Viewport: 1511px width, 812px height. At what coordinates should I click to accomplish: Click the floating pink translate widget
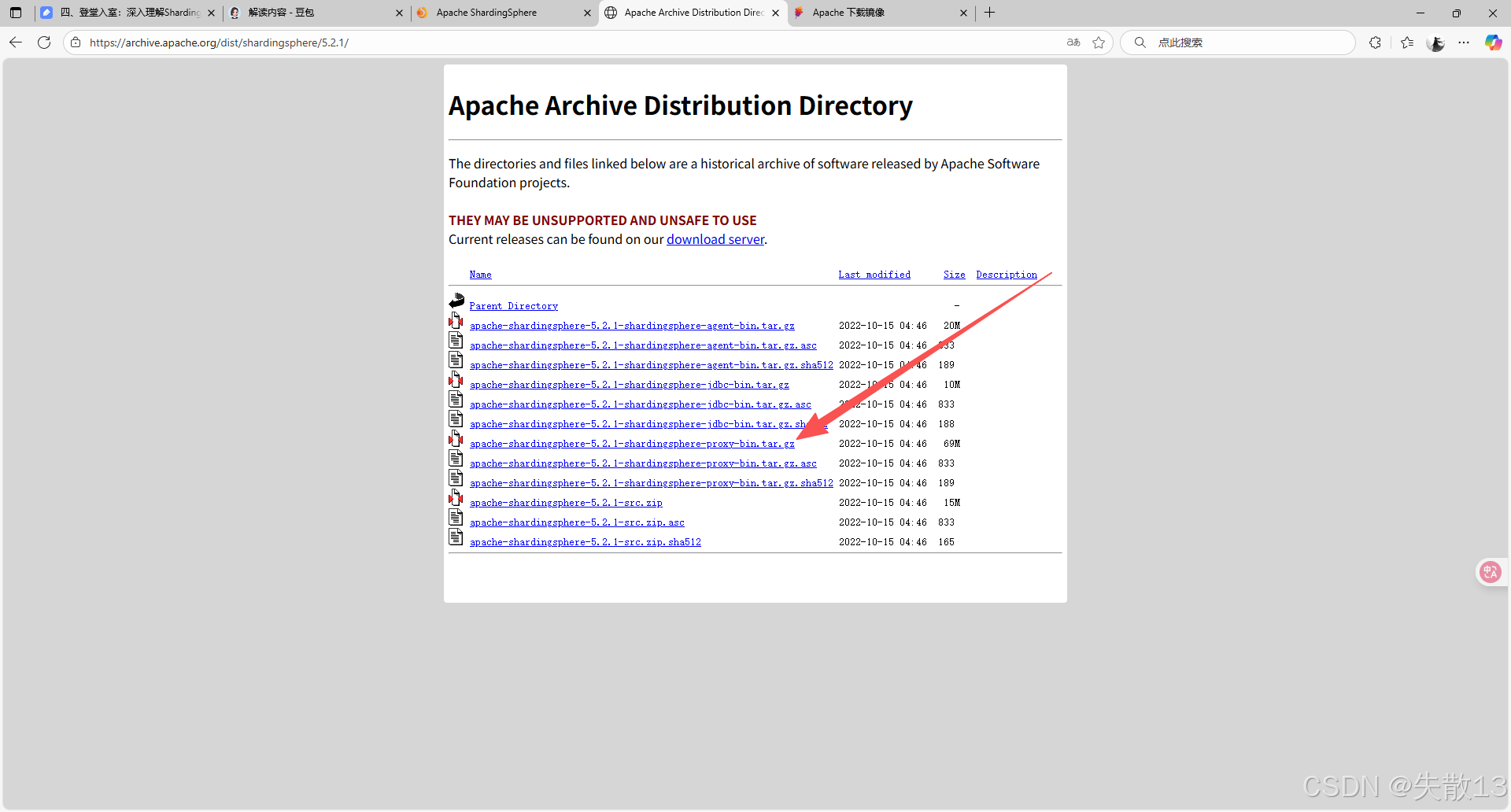tap(1491, 572)
